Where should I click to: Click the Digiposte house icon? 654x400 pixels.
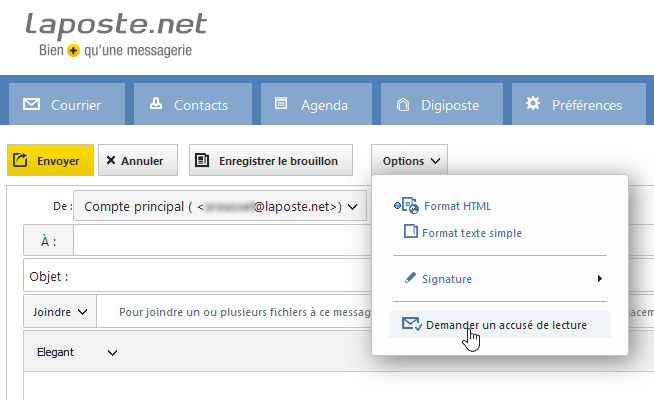(x=403, y=104)
